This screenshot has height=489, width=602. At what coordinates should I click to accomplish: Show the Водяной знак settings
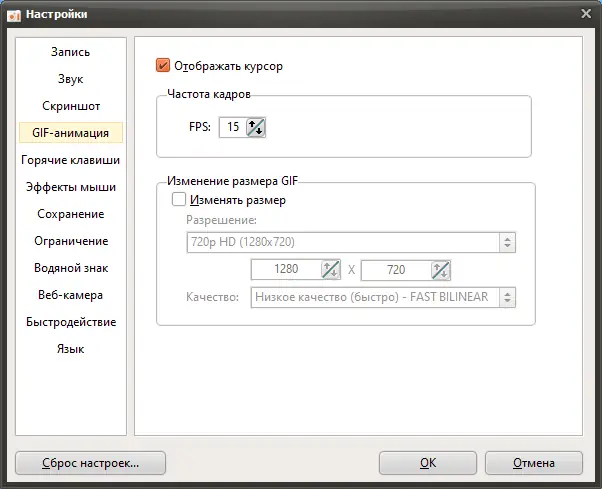tap(70, 268)
